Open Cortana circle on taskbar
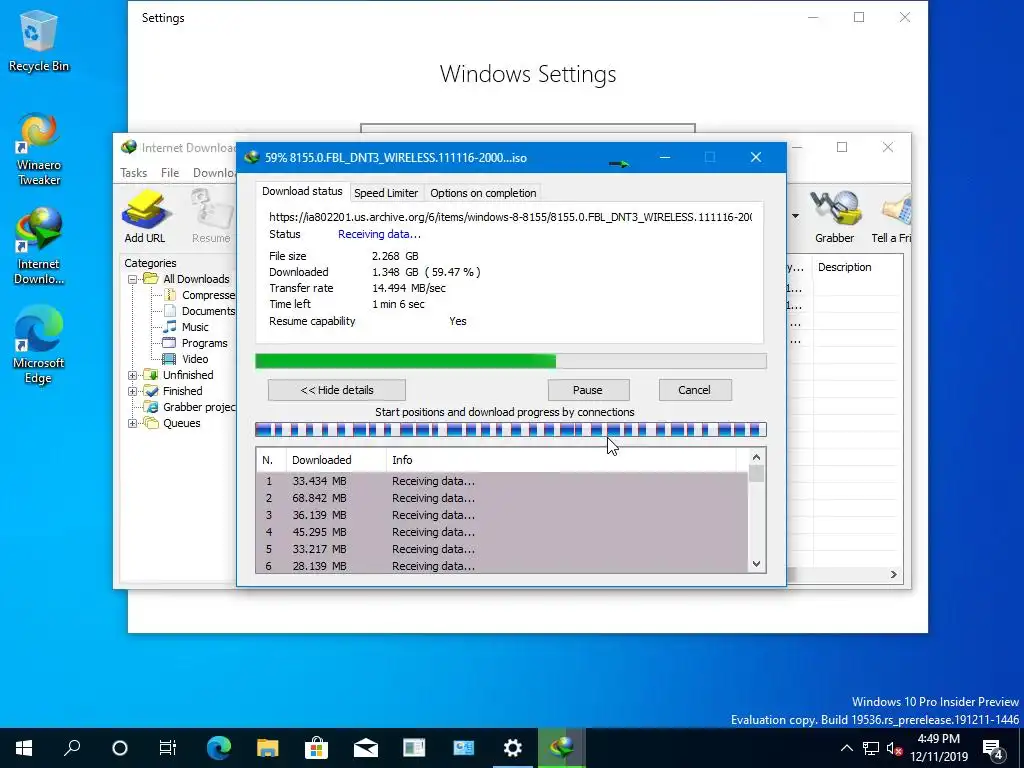The width and height of the screenshot is (1024, 768). tap(120, 748)
